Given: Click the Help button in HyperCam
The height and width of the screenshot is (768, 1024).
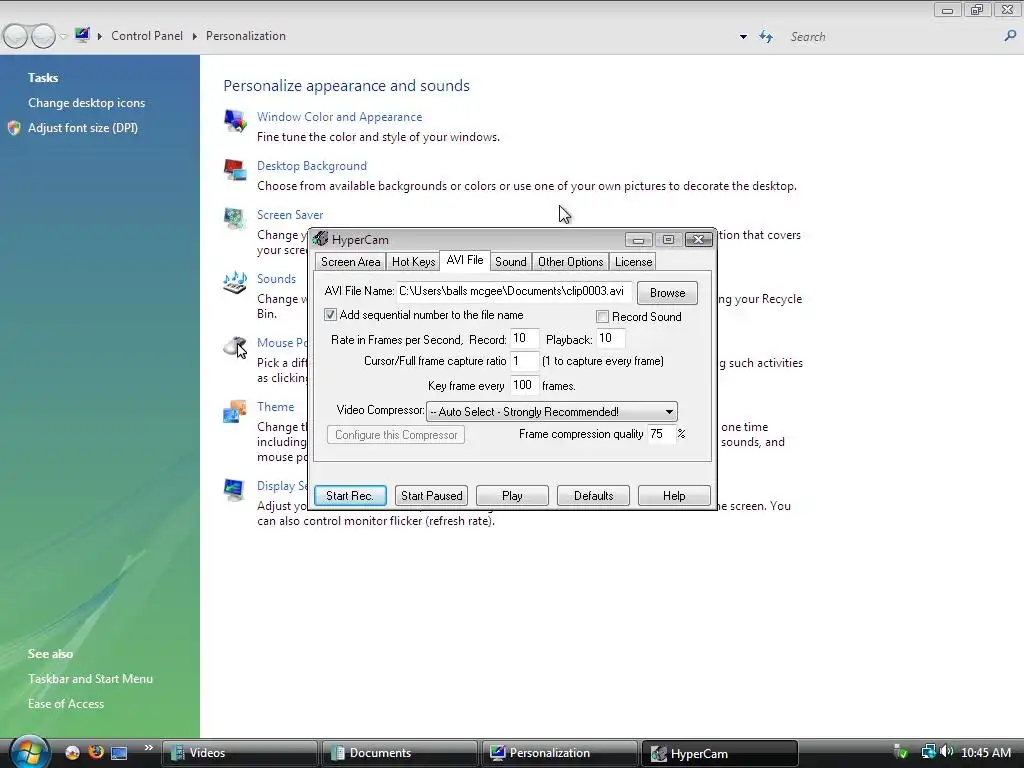Looking at the screenshot, I should point(674,496).
